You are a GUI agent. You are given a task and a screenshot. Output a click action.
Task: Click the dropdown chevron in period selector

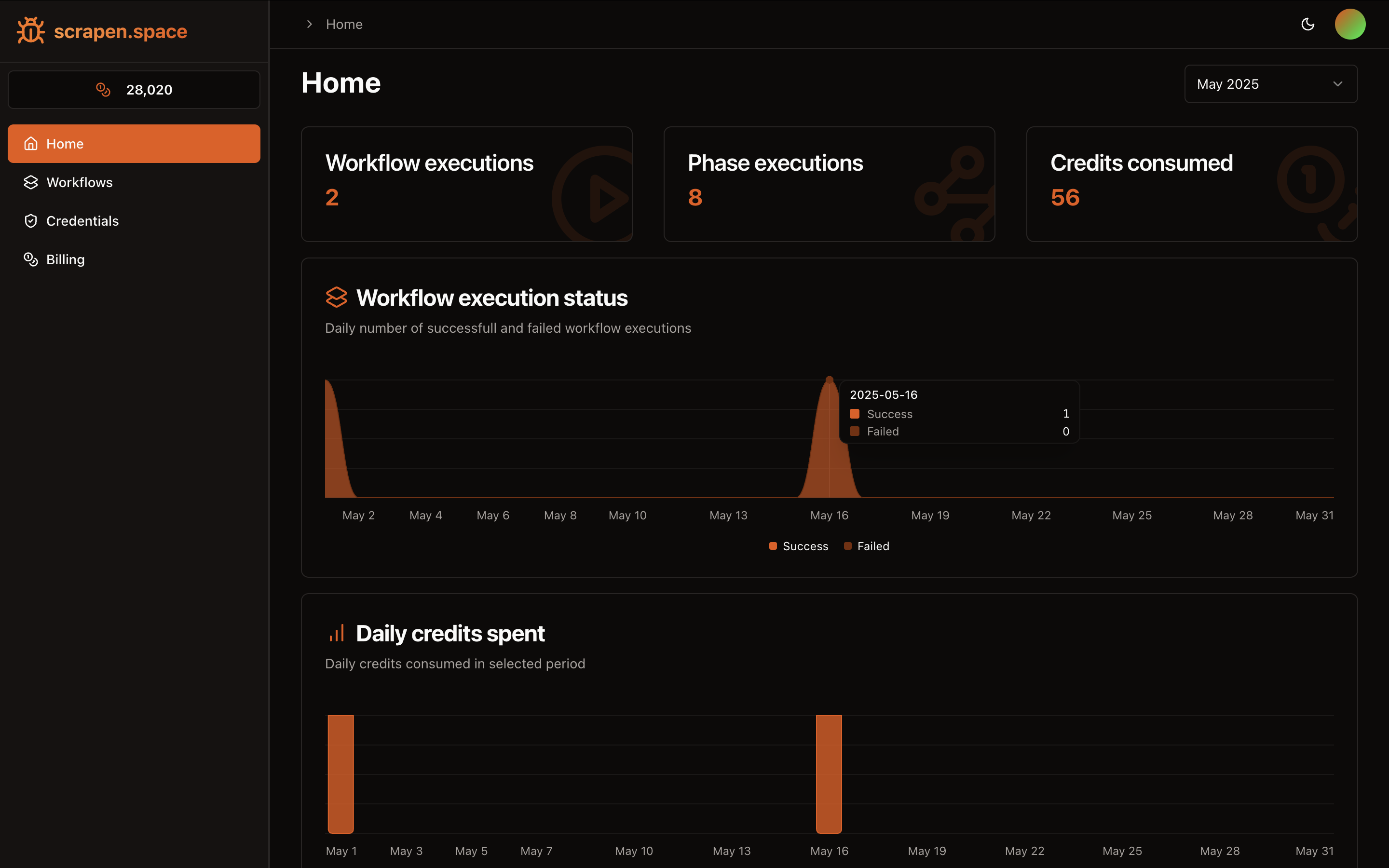click(x=1337, y=84)
